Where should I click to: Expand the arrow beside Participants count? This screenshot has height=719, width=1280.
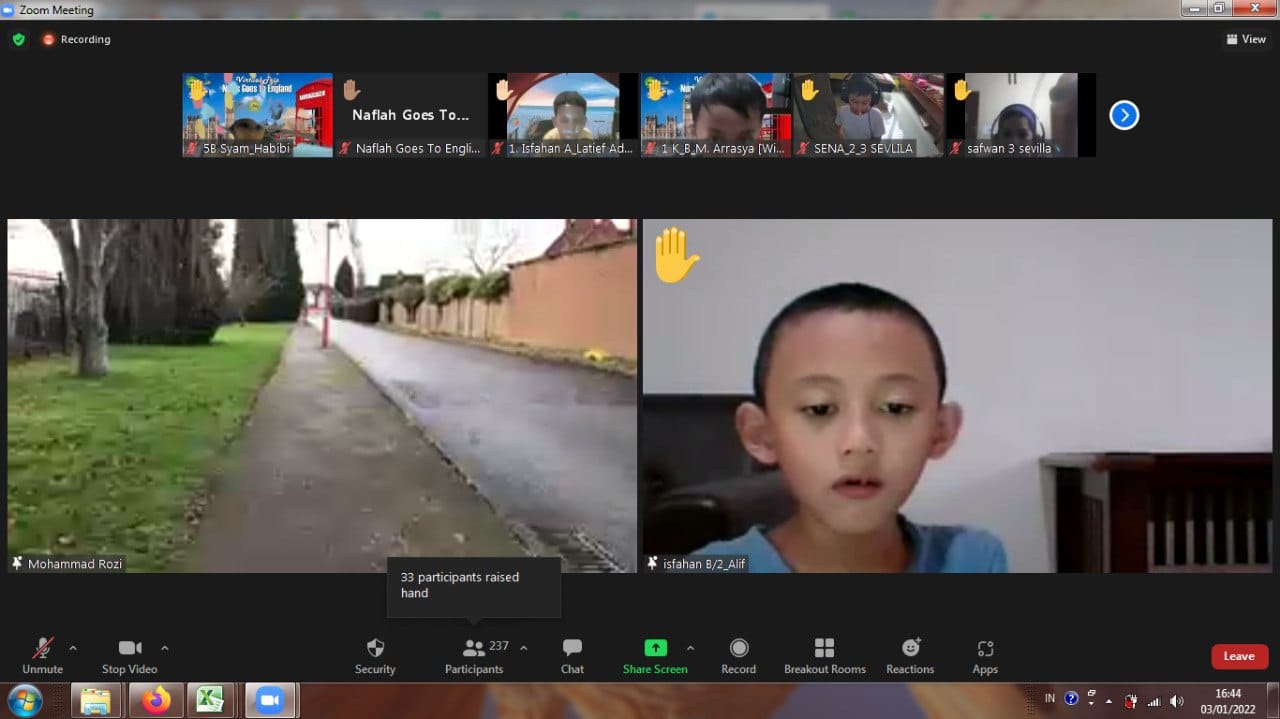(x=524, y=648)
